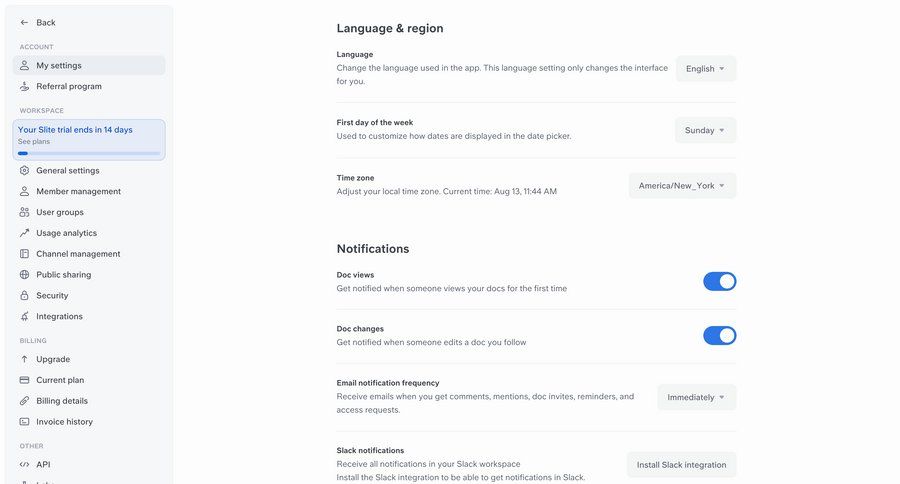The width and height of the screenshot is (900, 484).
Task: Click the back arrow icon
Action: (x=24, y=22)
